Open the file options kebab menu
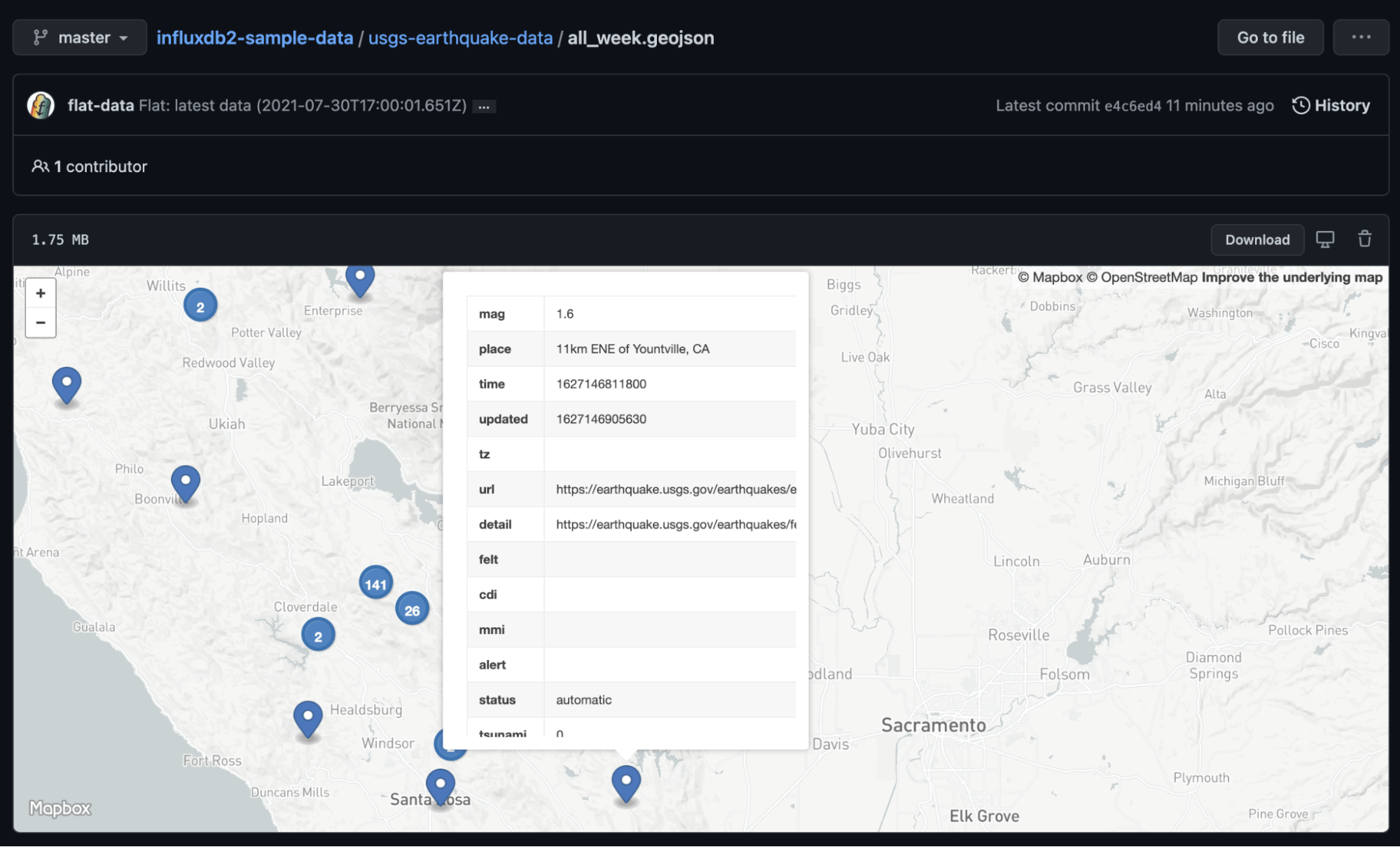The image size is (1400, 847). 1361,37
